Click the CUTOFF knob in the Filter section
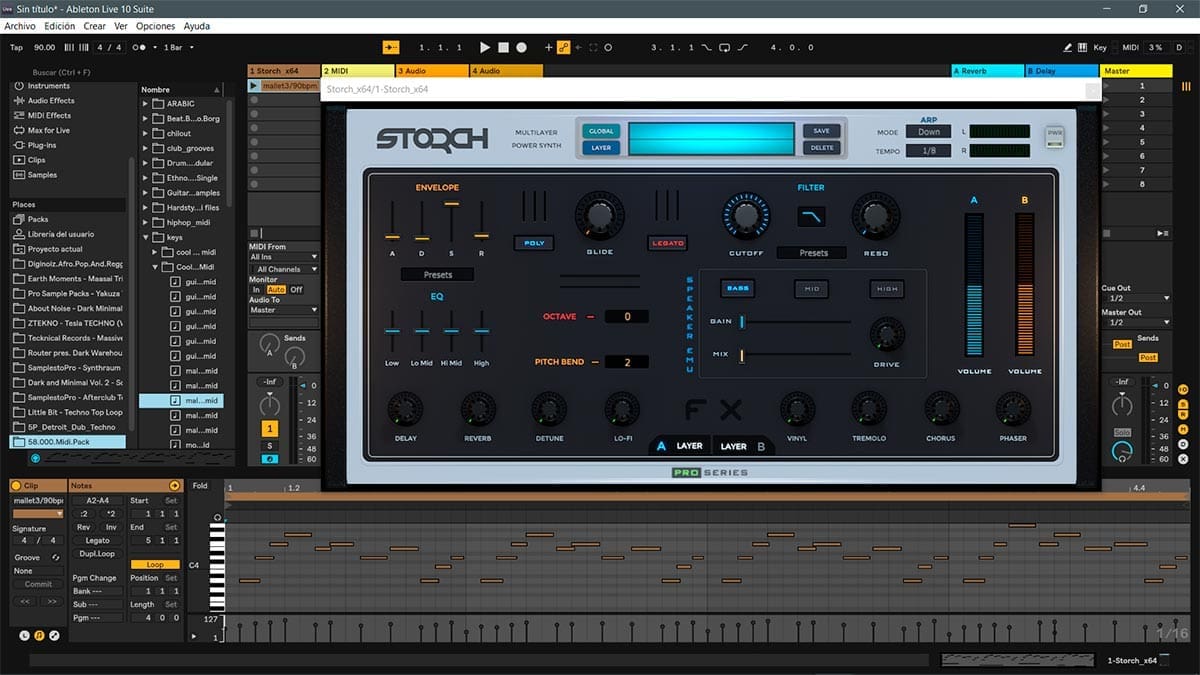The height and width of the screenshot is (675, 1200). [x=745, y=216]
